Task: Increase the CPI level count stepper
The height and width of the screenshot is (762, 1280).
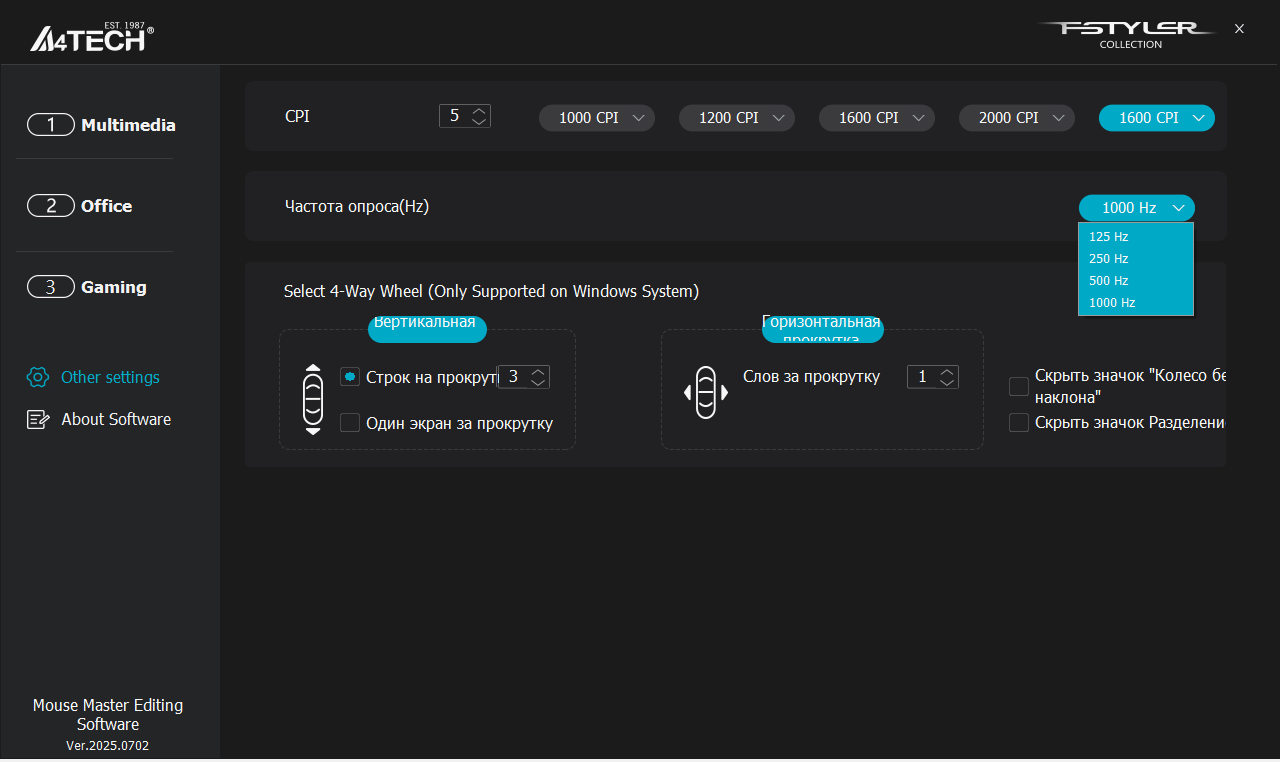Action: click(479, 111)
